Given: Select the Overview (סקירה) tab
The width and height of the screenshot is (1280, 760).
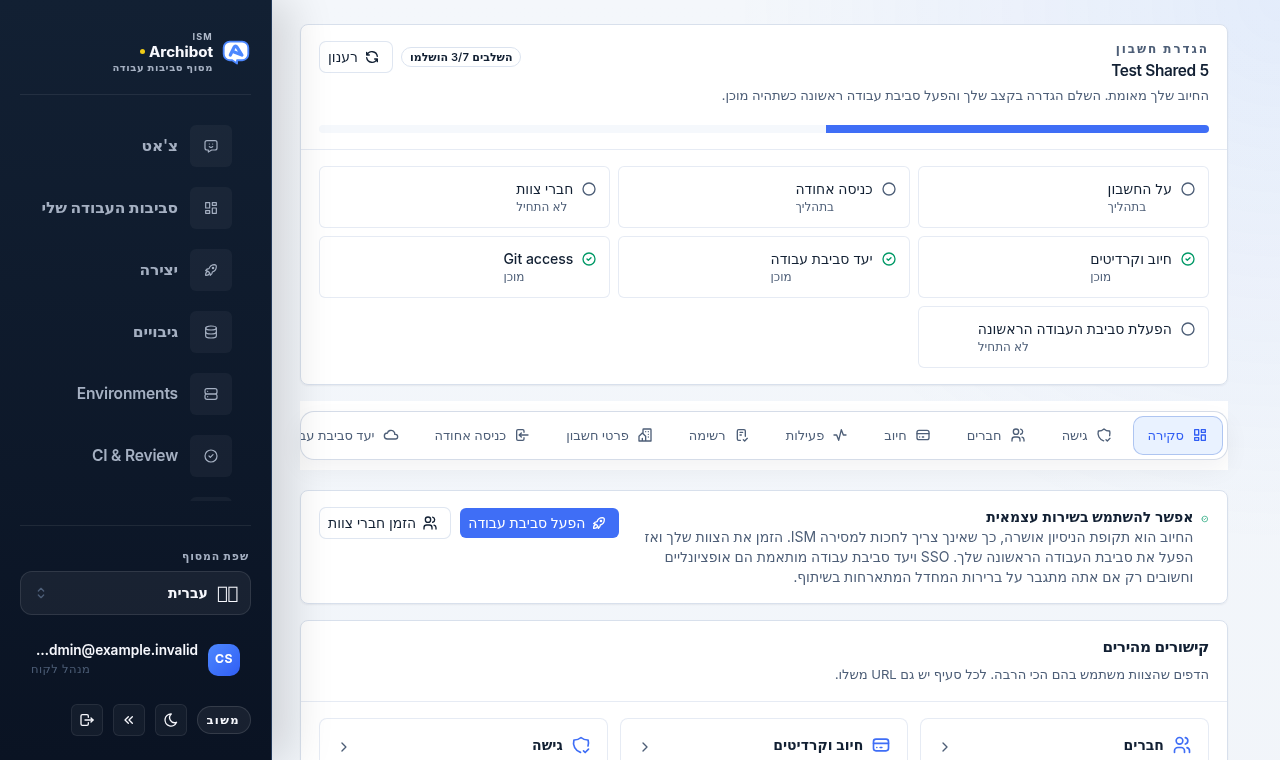Looking at the screenshot, I should pos(1178,435).
